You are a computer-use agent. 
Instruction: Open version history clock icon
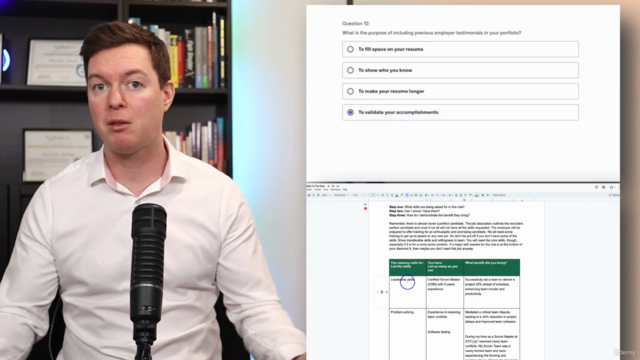(x=596, y=187)
